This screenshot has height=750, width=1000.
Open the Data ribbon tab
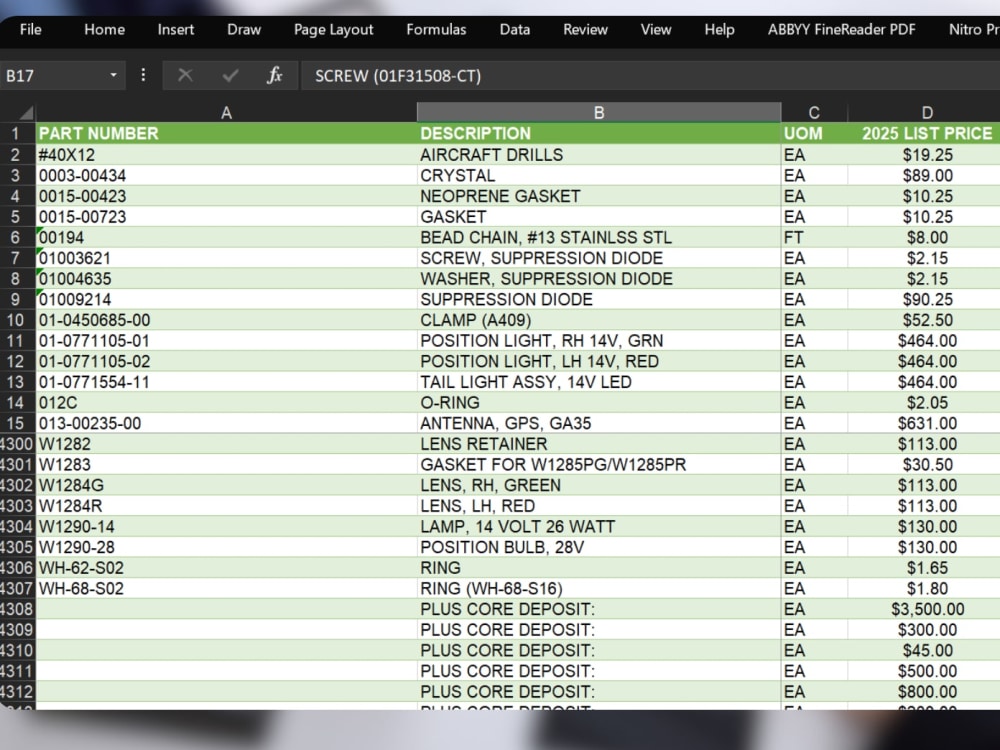point(515,29)
